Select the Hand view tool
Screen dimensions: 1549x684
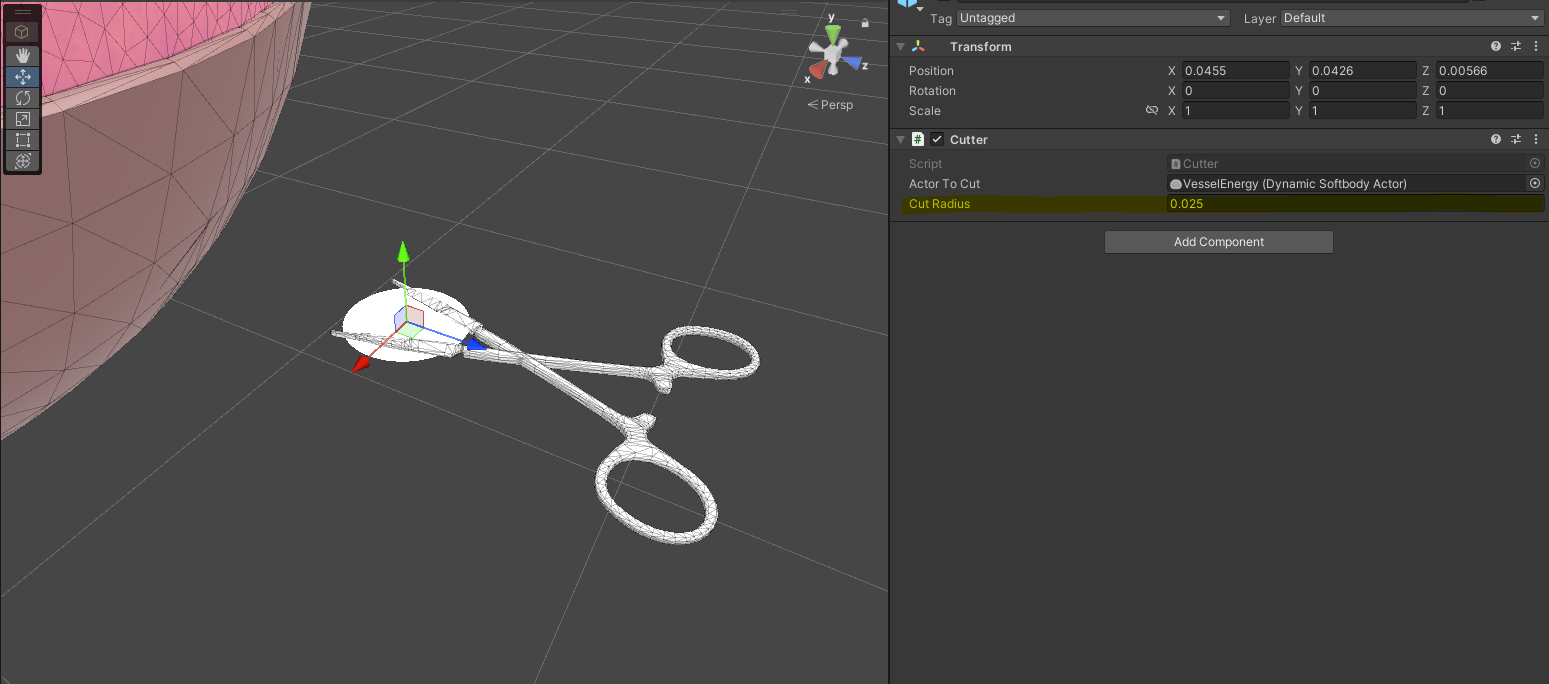tap(22, 55)
